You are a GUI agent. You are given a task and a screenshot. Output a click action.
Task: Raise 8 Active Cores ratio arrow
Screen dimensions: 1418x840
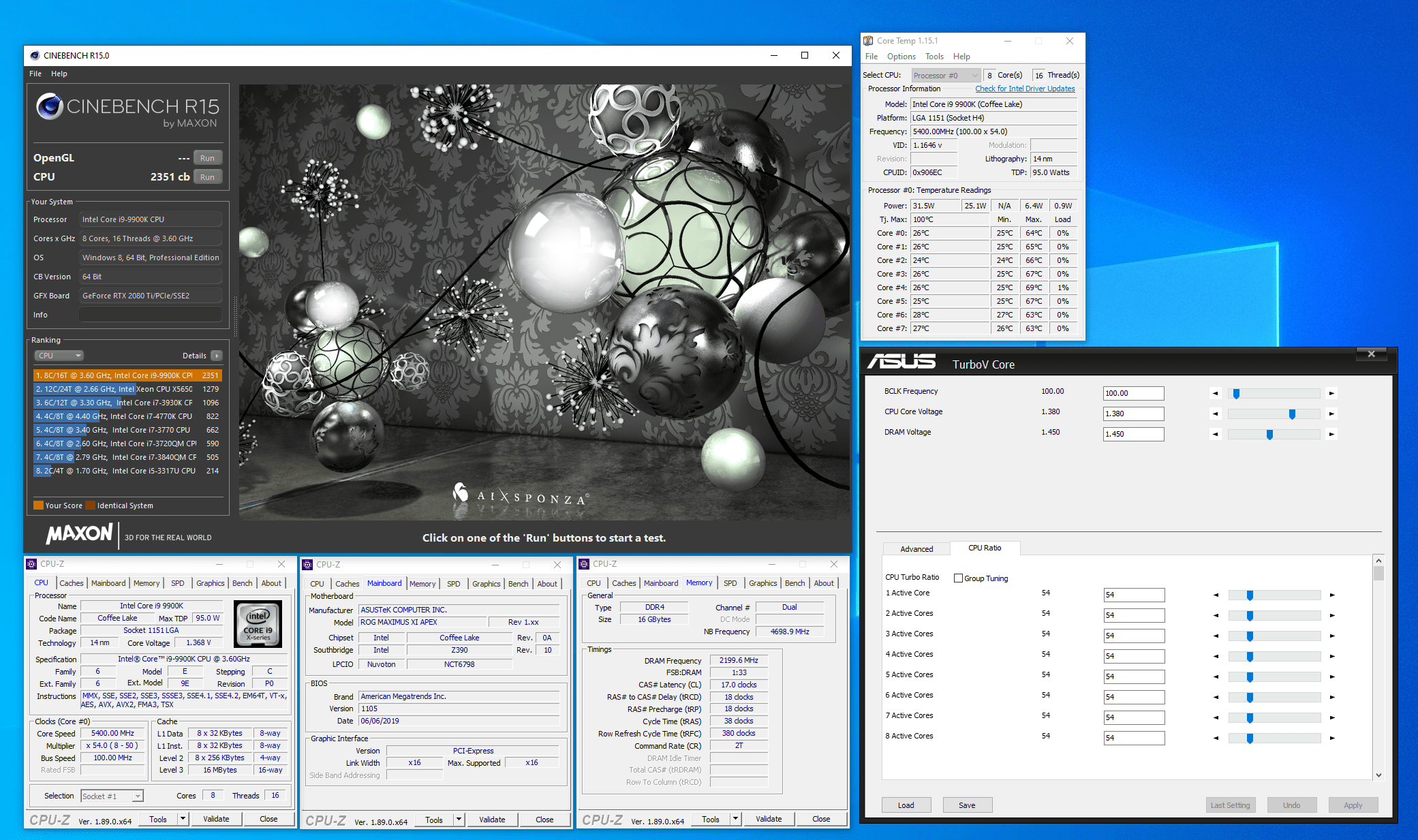click(1332, 738)
